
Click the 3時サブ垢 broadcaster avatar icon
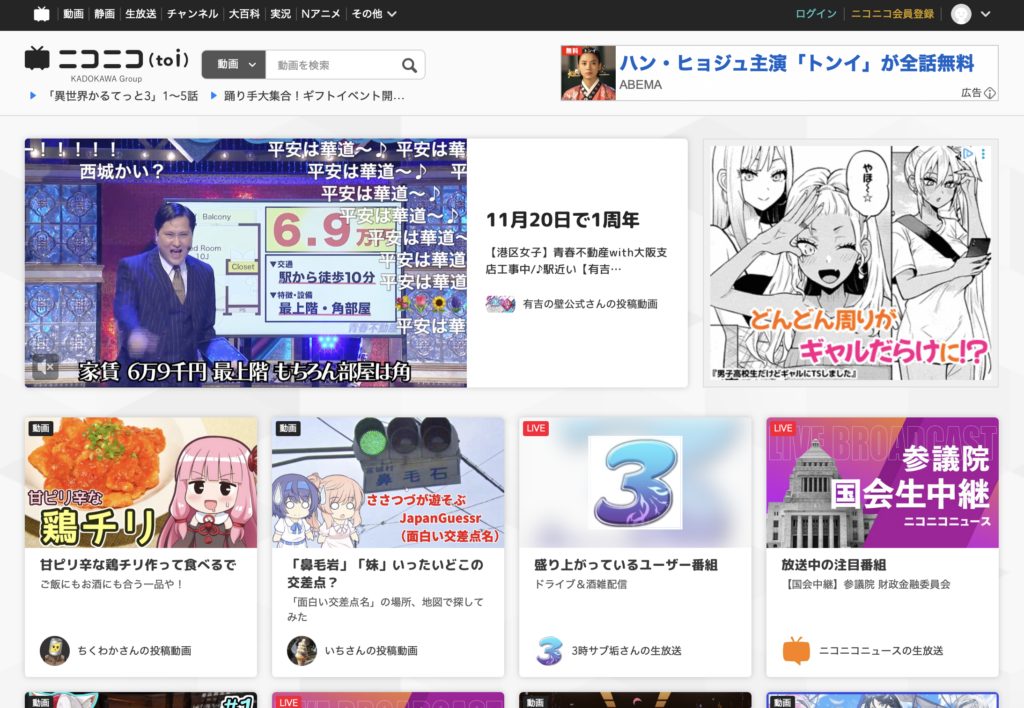549,651
